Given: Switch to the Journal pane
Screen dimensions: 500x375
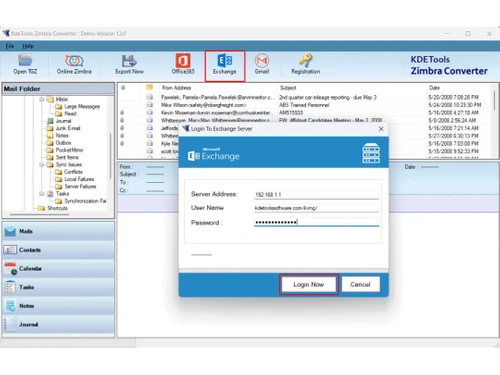Looking at the screenshot, I should point(58,324).
